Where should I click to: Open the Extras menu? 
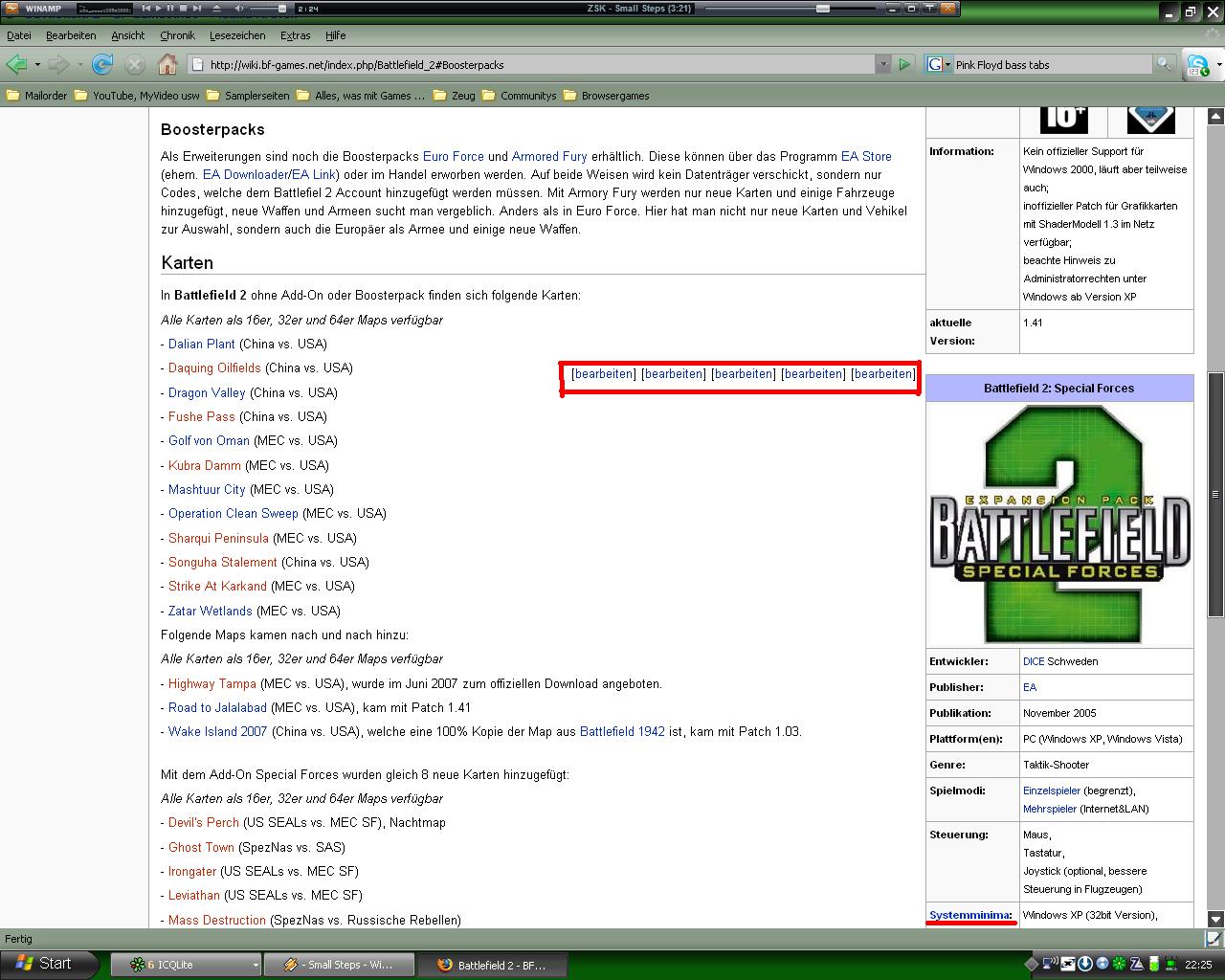click(295, 35)
